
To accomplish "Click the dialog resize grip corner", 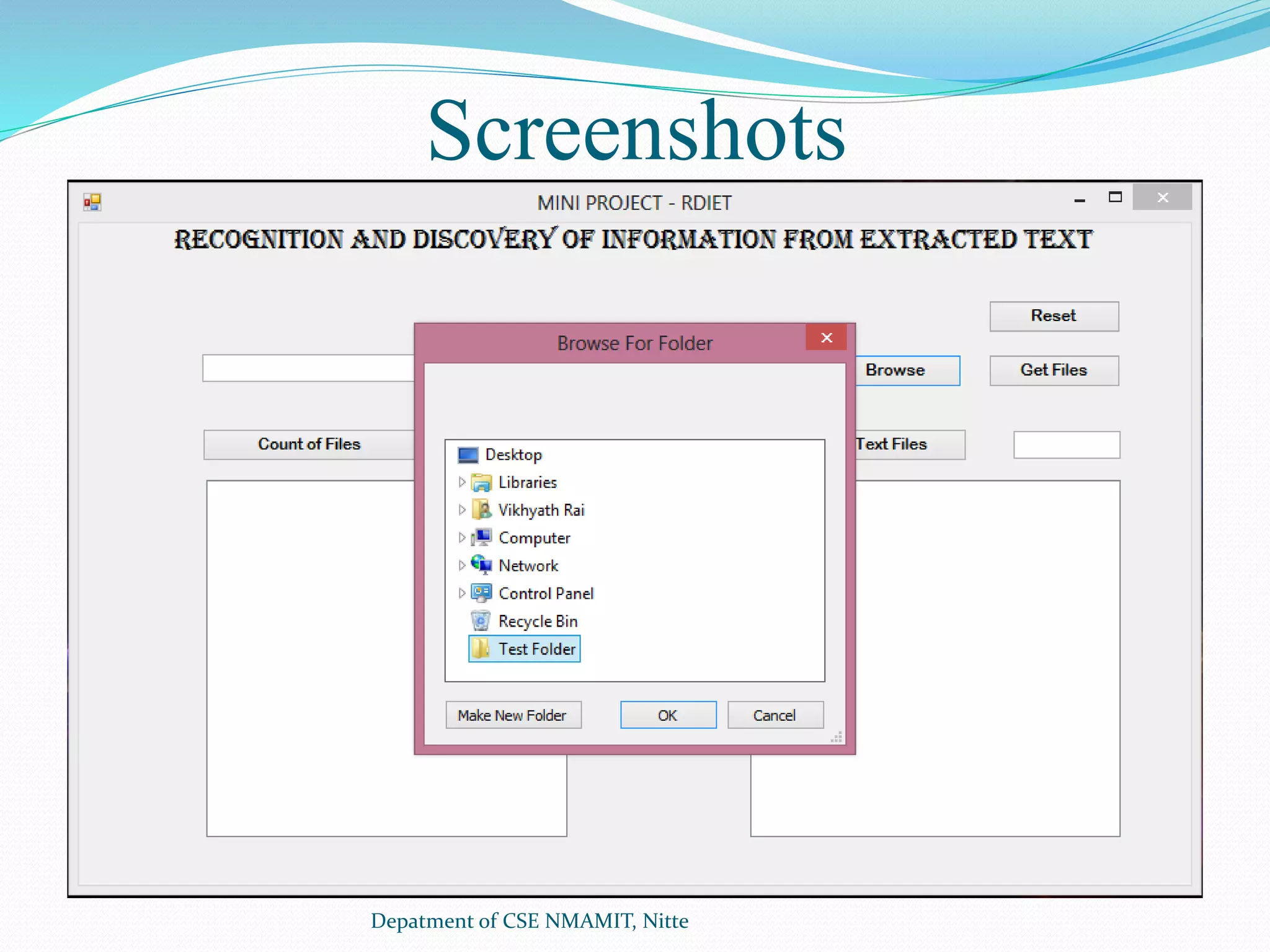I will tap(837, 736).
